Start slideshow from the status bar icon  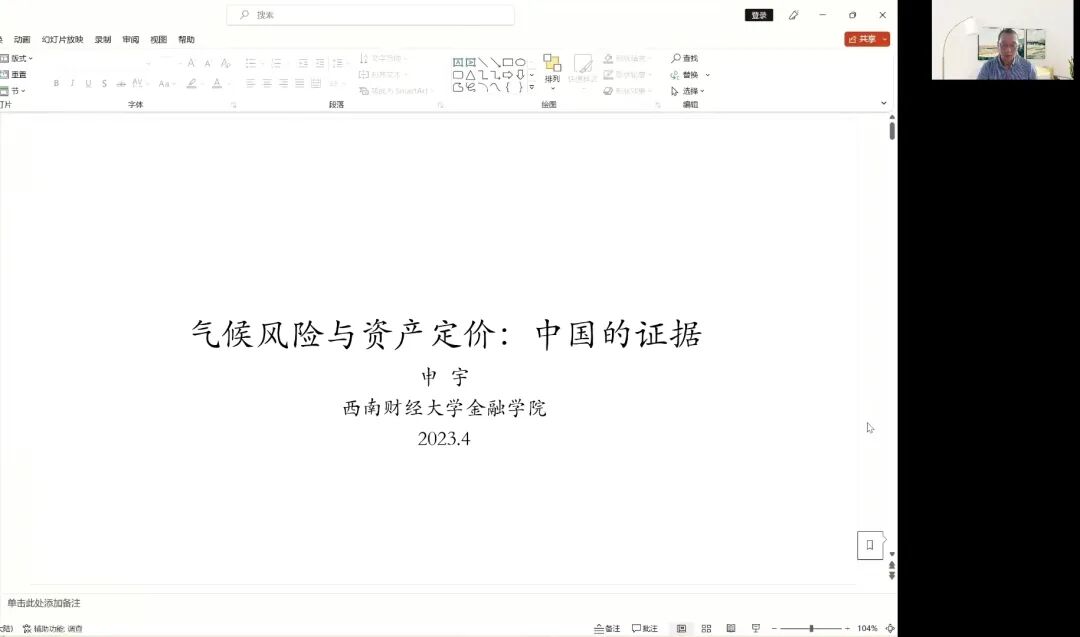[x=756, y=628]
